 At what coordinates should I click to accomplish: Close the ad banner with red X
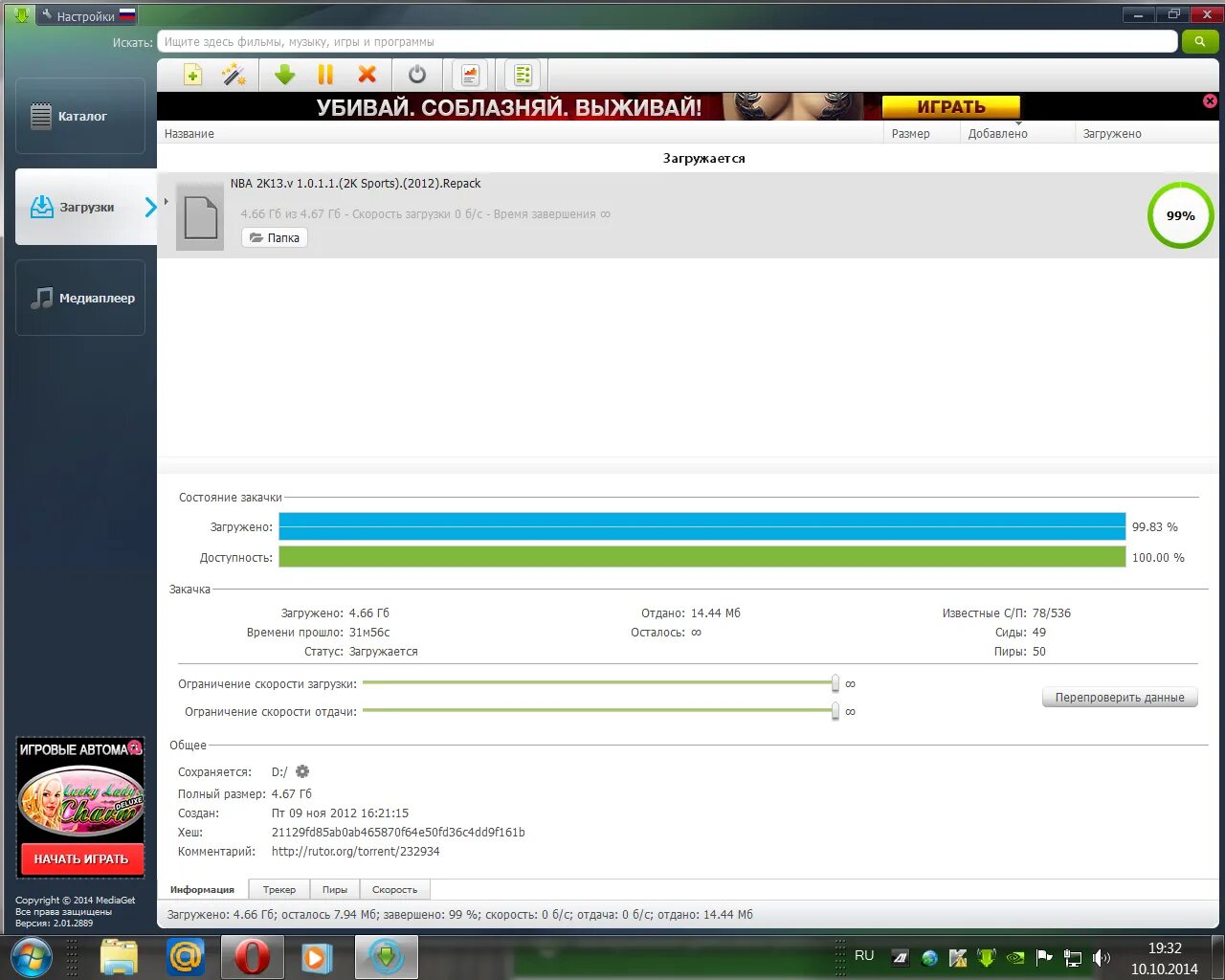coord(1210,100)
